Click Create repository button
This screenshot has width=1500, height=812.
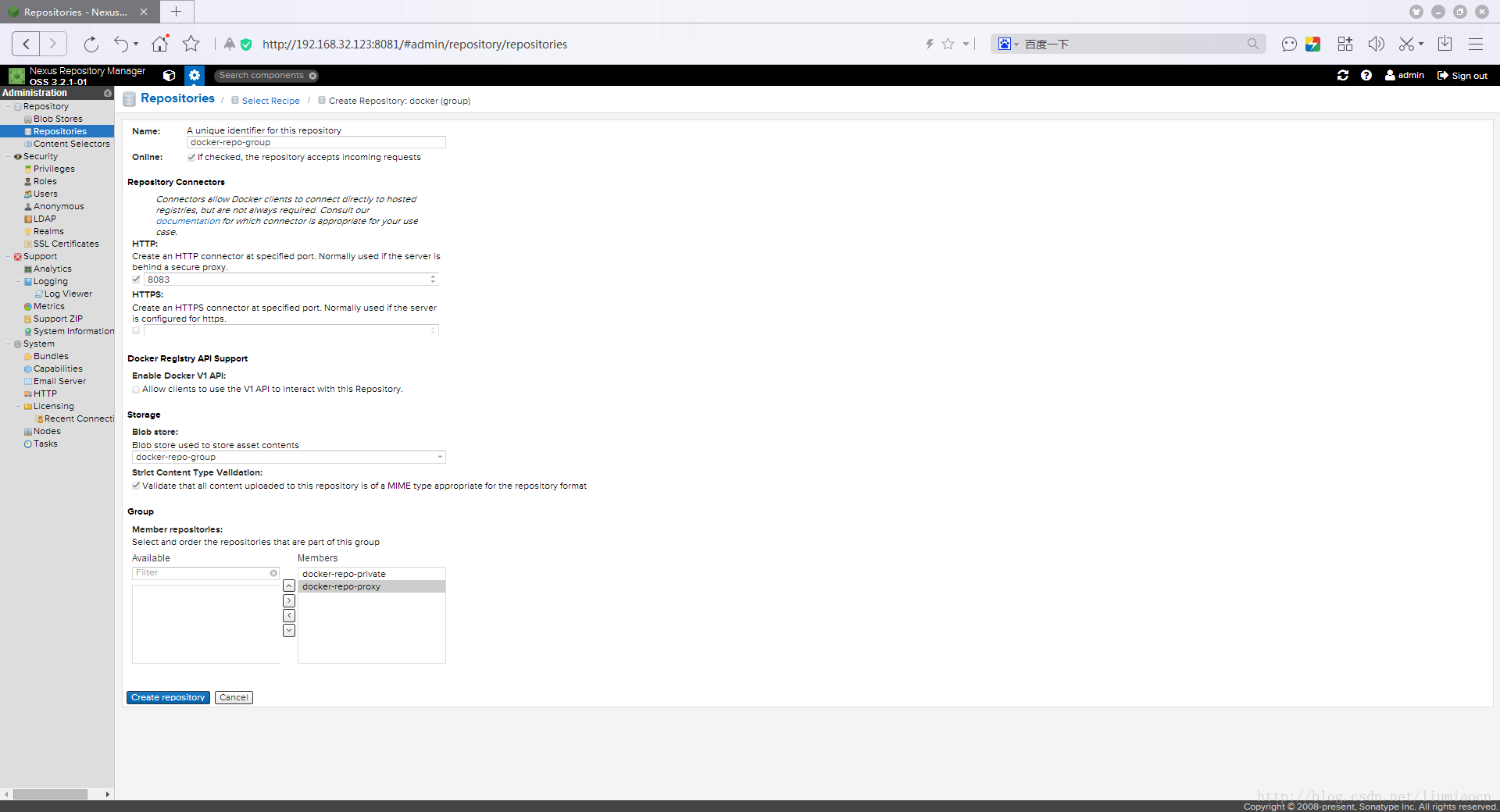[x=168, y=698]
